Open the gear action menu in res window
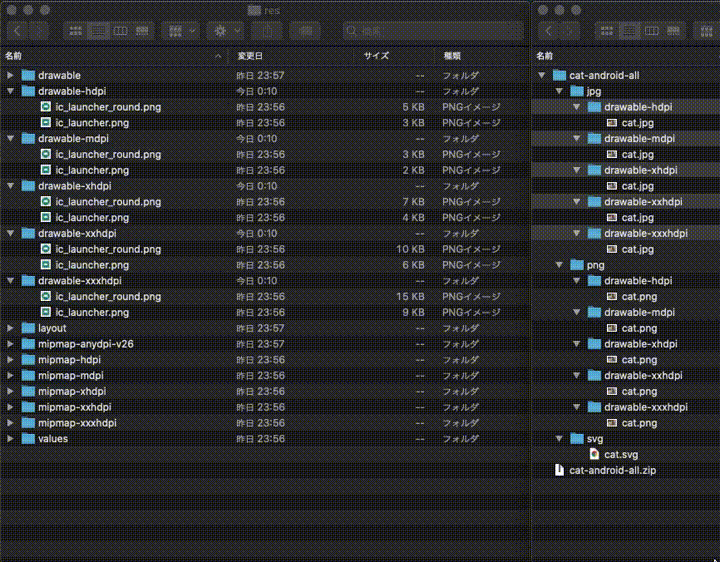The height and width of the screenshot is (562, 720). [x=225, y=31]
